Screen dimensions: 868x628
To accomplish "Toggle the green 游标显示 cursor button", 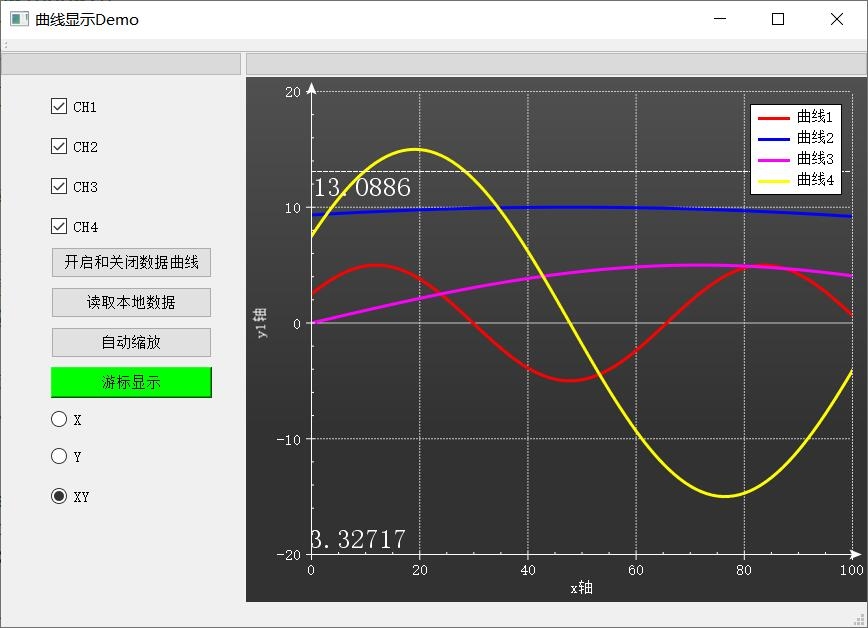I will 130,382.
